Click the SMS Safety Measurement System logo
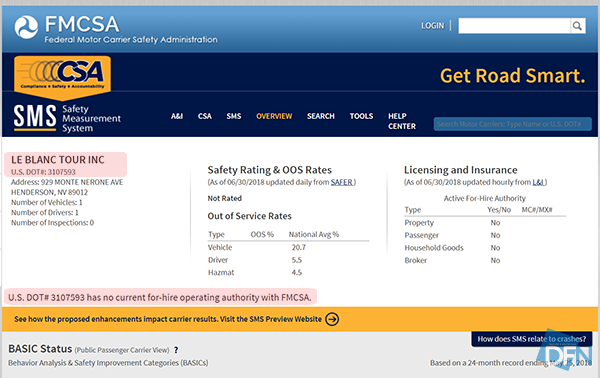600x378 pixels. click(x=67, y=118)
